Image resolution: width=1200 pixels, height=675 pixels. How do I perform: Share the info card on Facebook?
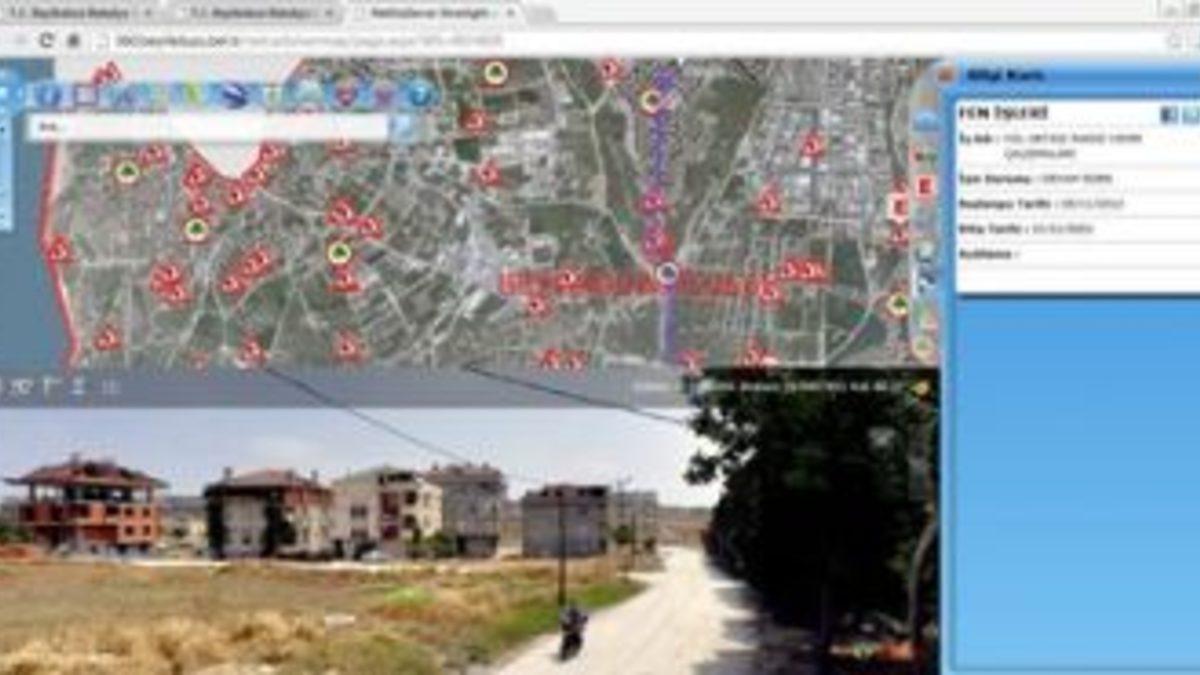[1168, 115]
